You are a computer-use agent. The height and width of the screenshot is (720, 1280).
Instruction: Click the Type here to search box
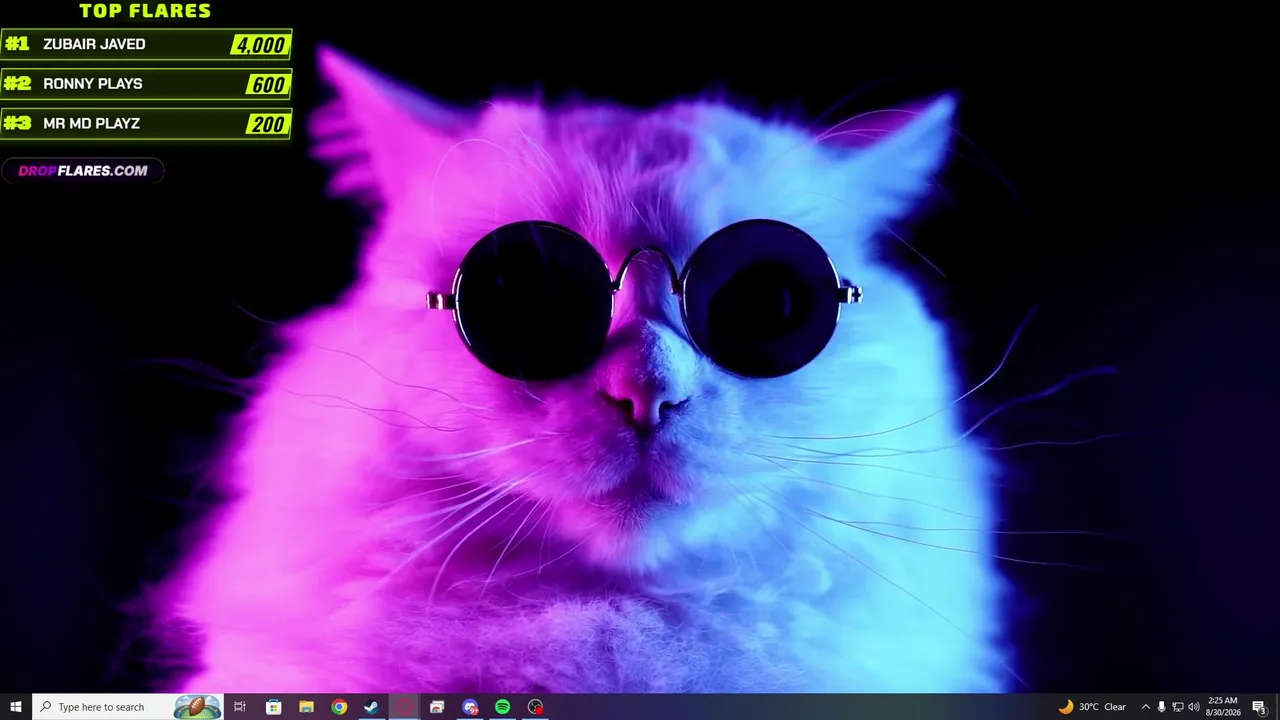(x=127, y=707)
